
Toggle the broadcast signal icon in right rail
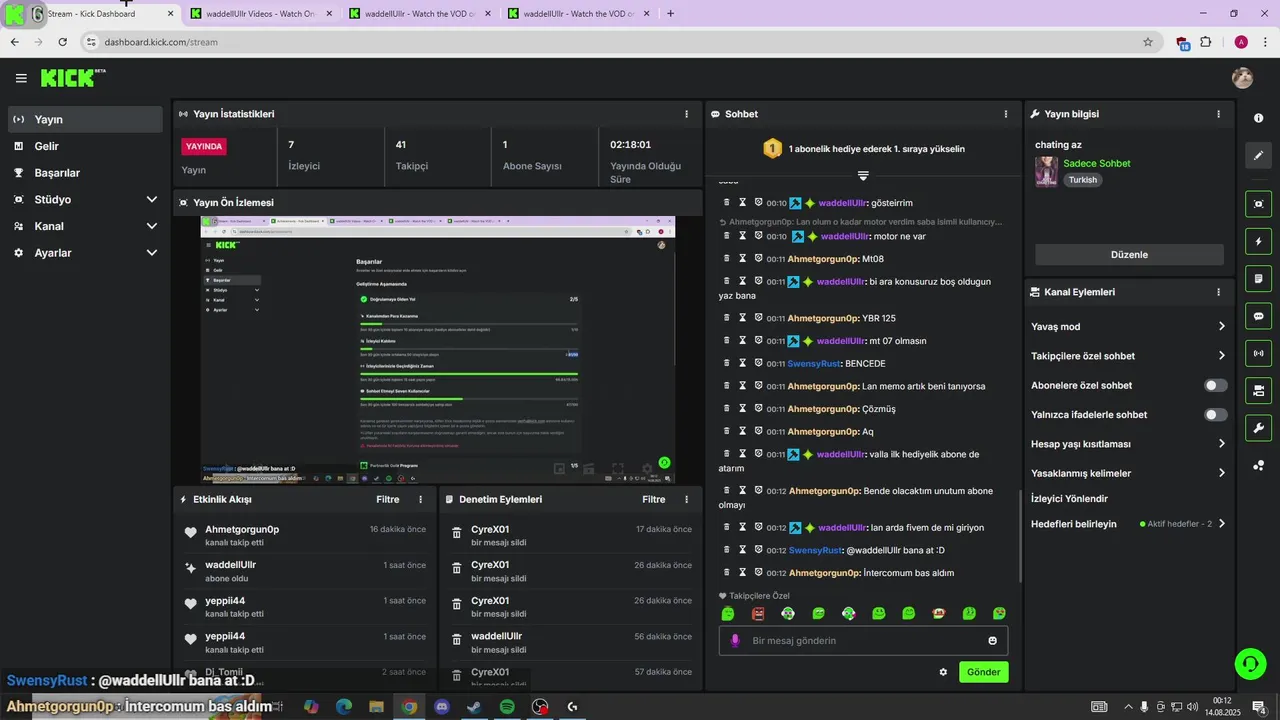pyautogui.click(x=1258, y=353)
